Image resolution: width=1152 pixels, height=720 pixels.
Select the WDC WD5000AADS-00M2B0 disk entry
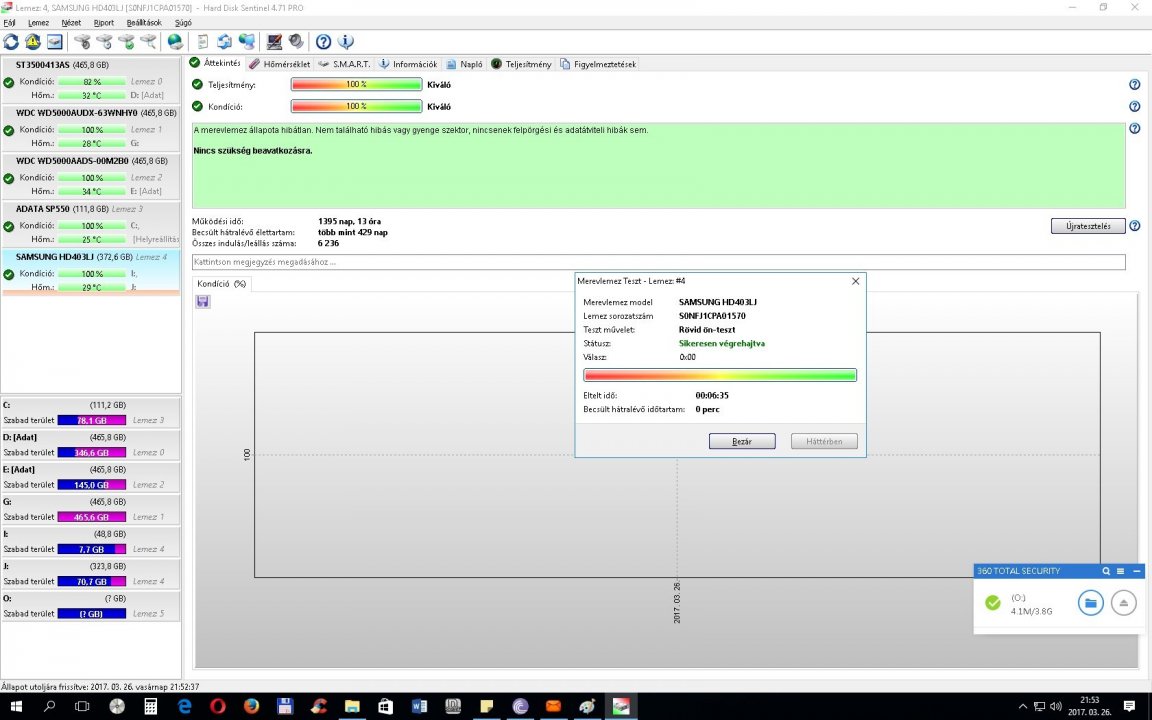pos(91,176)
